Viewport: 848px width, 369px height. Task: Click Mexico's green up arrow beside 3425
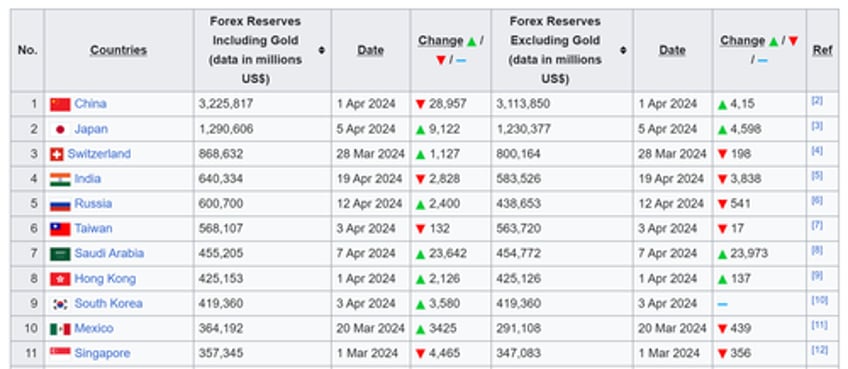pyautogui.click(x=421, y=329)
